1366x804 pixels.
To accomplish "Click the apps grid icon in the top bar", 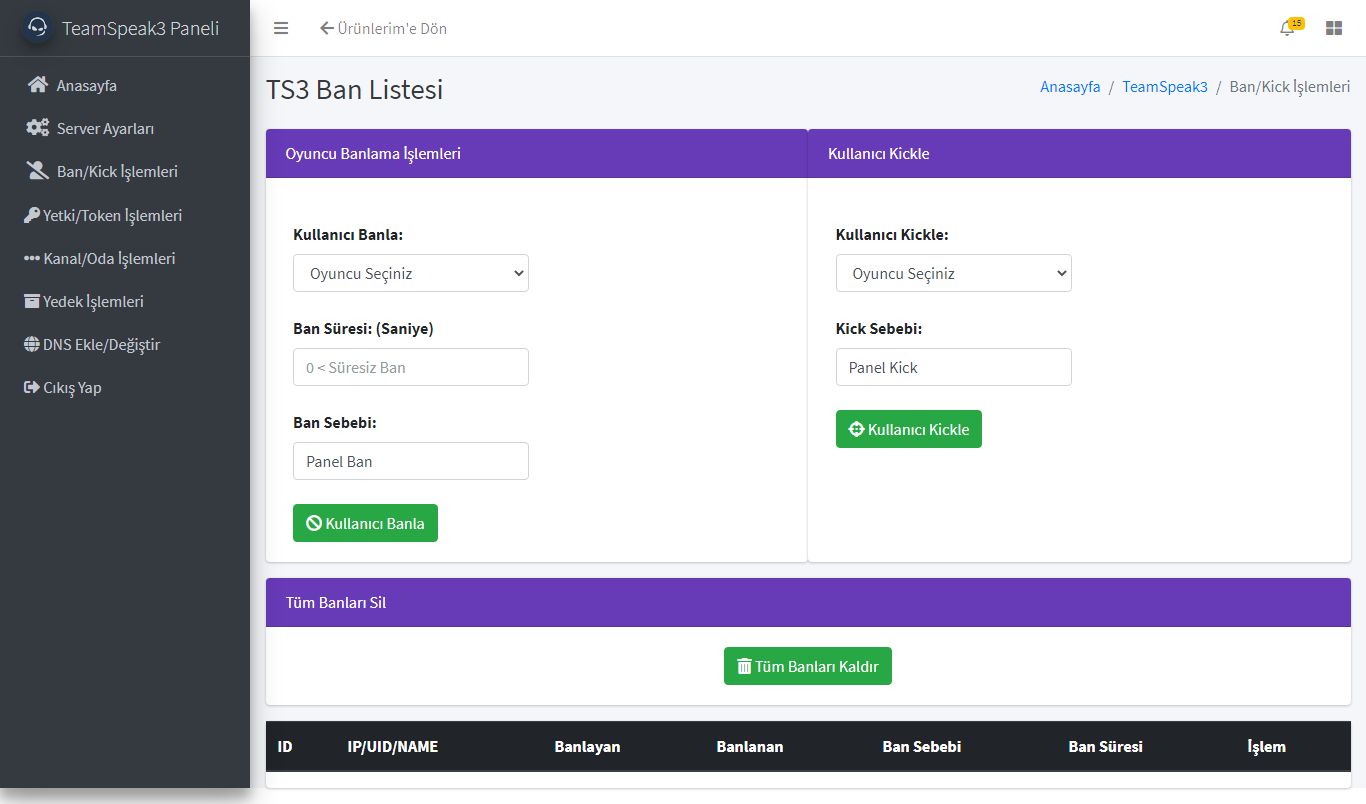I will 1334,28.
